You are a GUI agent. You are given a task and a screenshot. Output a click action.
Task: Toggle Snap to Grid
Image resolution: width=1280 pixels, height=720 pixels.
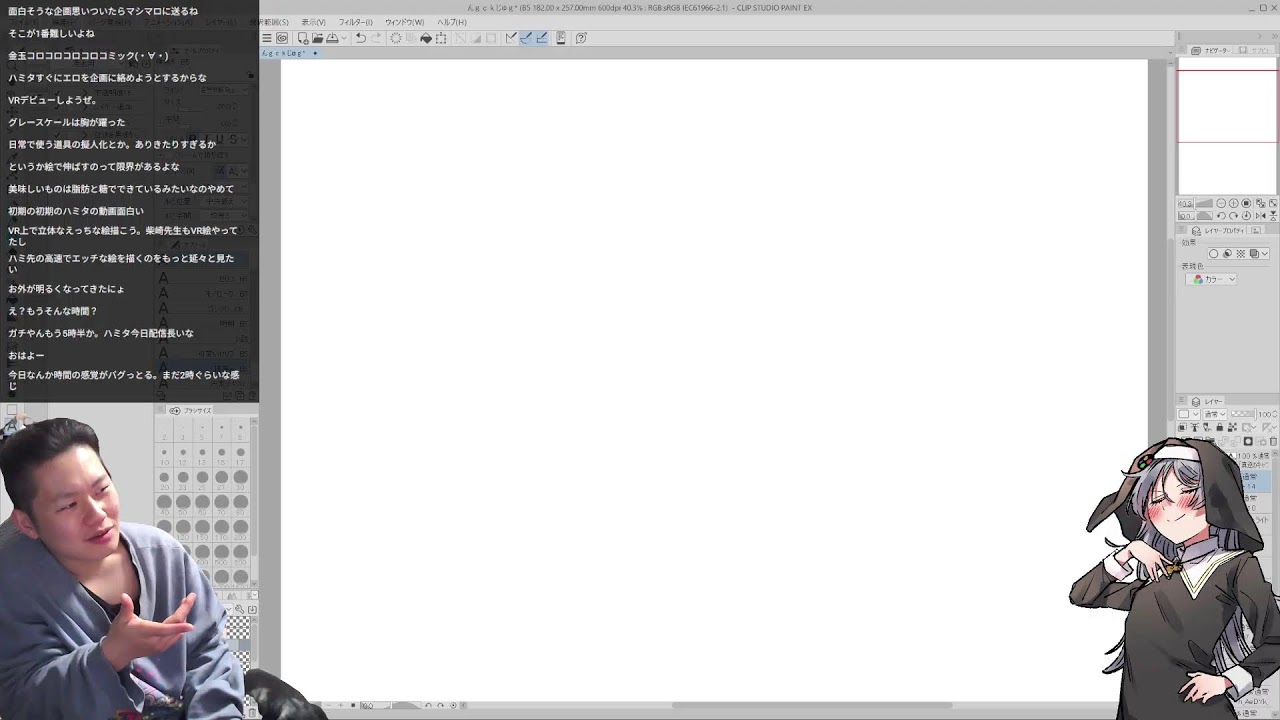541,38
